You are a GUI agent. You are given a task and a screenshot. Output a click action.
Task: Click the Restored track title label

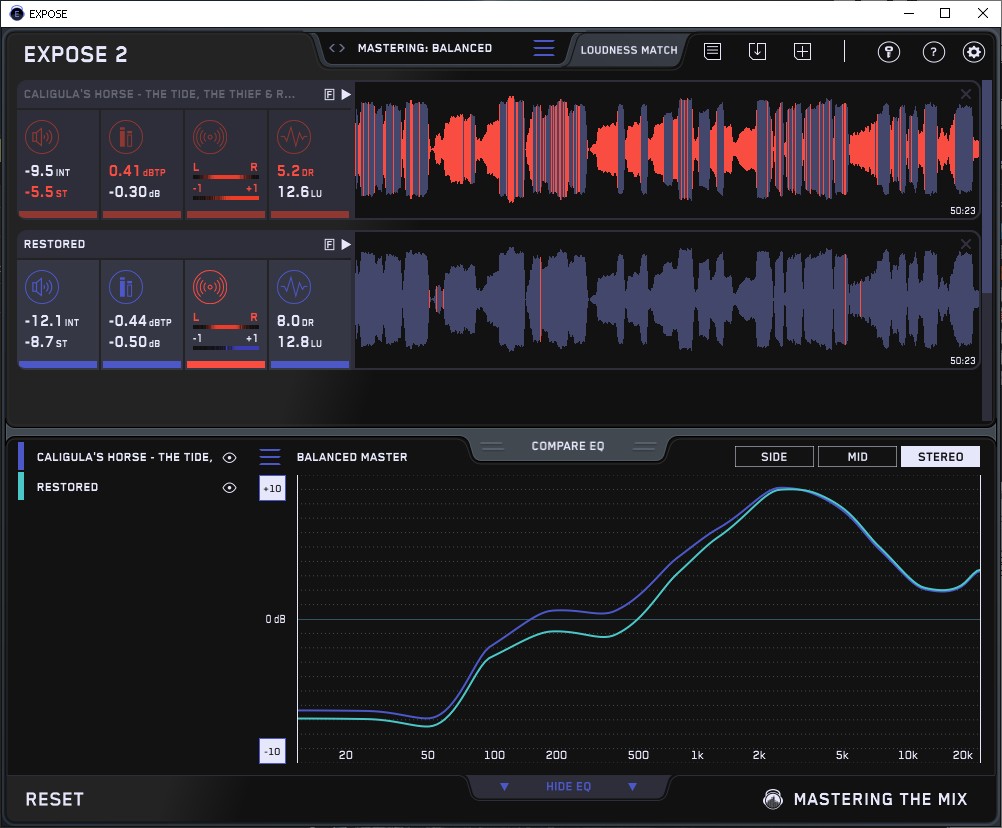[54, 244]
